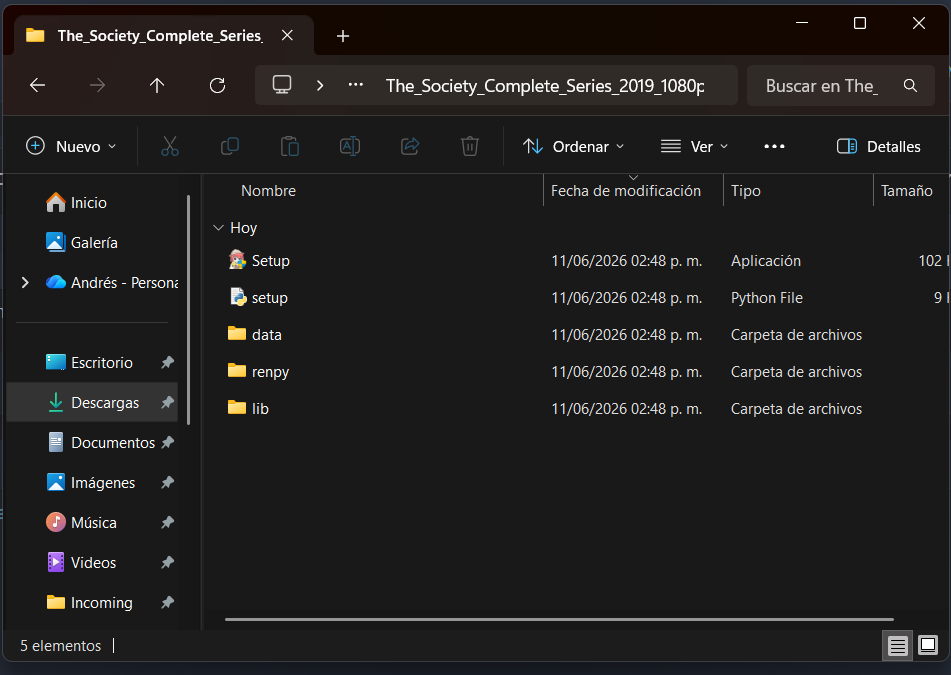This screenshot has height=675, width=951.
Task: Refresh the current folder view
Action: [x=217, y=86]
